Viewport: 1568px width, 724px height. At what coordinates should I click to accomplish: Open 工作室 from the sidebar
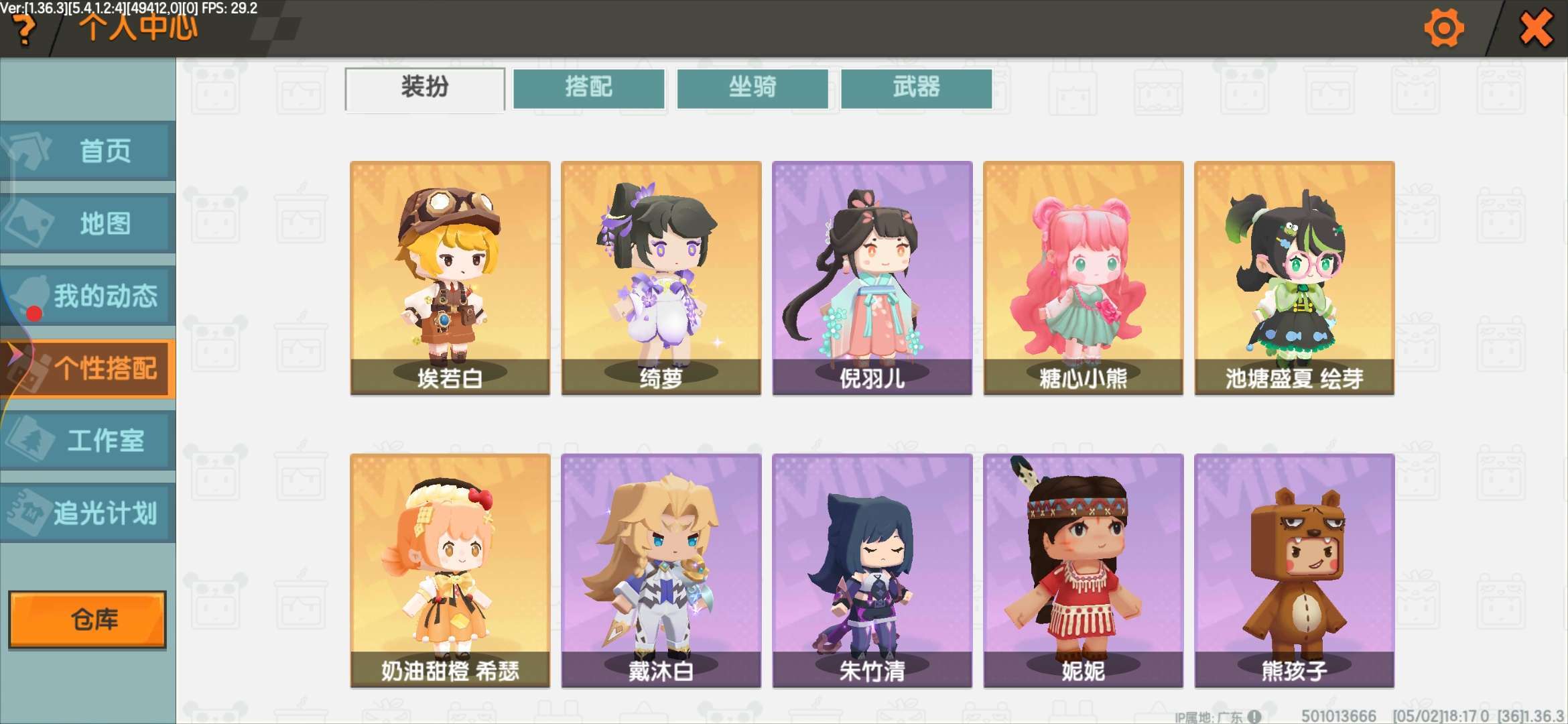tap(88, 440)
